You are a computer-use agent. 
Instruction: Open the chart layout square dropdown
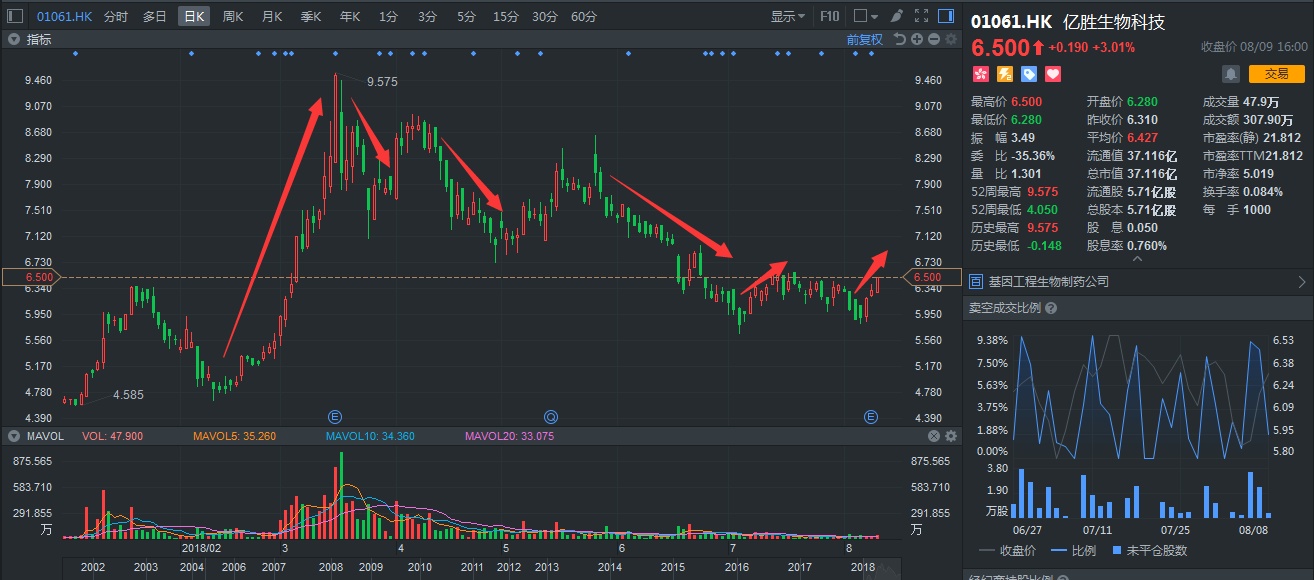click(x=865, y=16)
